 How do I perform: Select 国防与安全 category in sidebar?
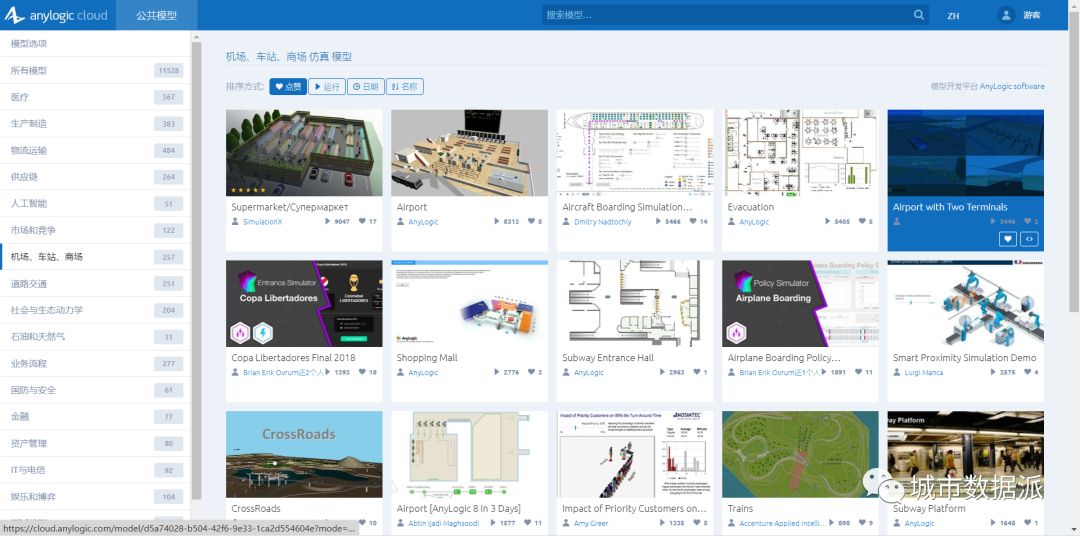click(96, 390)
